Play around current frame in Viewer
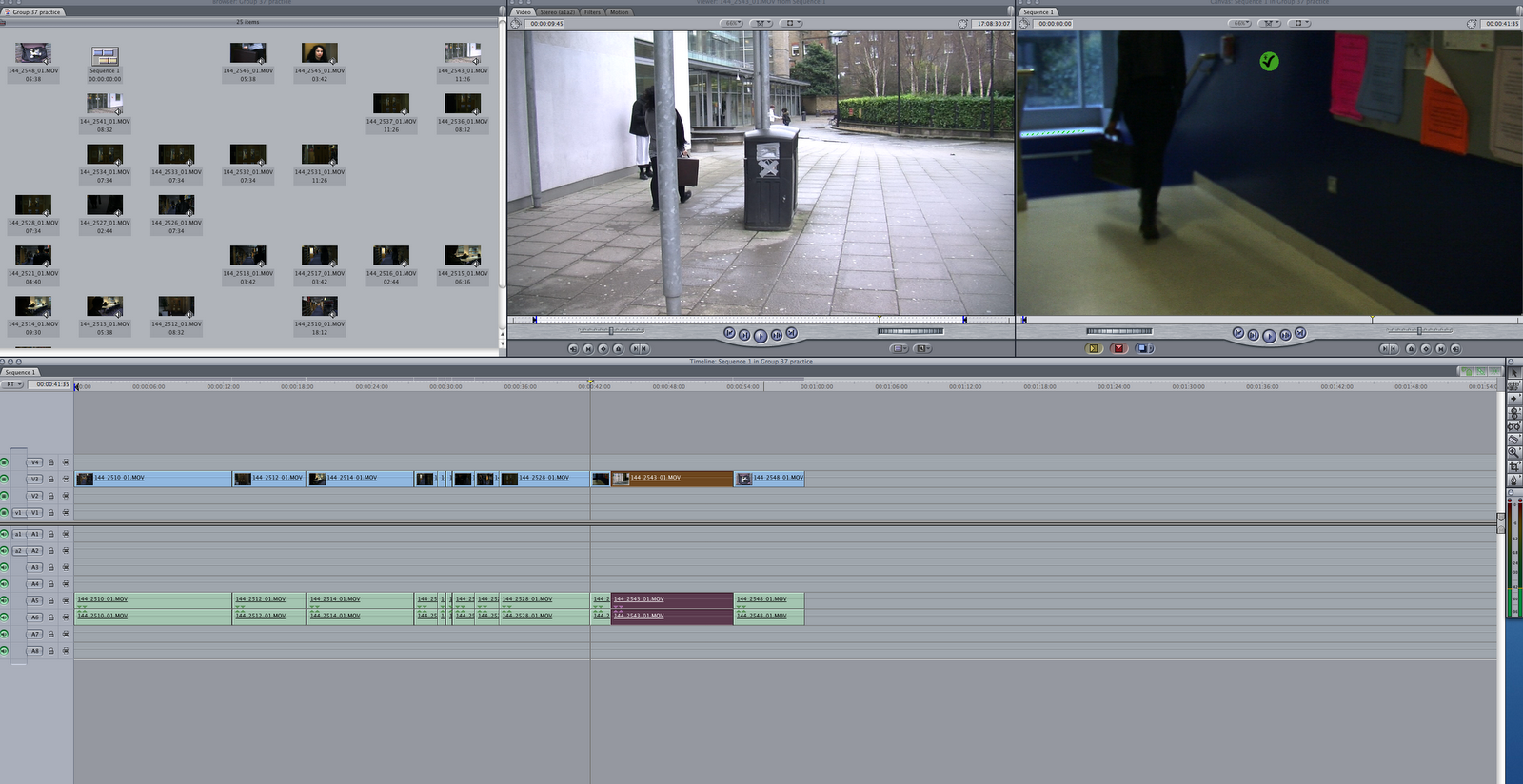Viewport: 1523px width, 784px height. coord(776,335)
